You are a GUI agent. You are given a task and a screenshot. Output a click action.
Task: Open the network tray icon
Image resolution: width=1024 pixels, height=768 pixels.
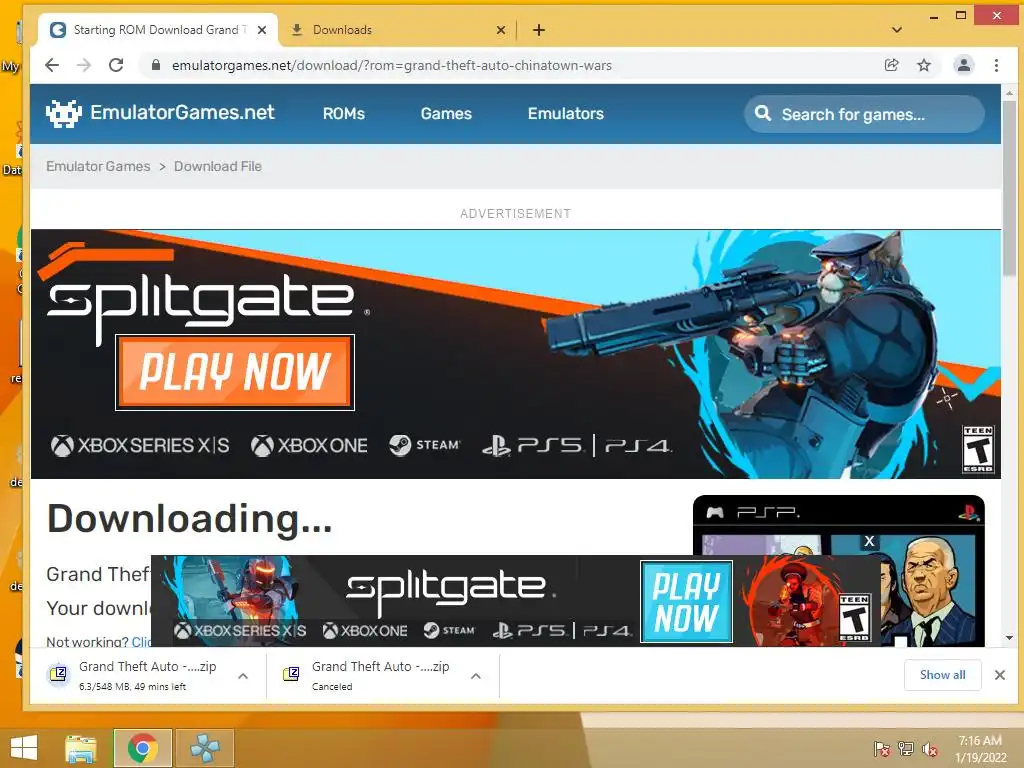pyautogui.click(x=906, y=749)
